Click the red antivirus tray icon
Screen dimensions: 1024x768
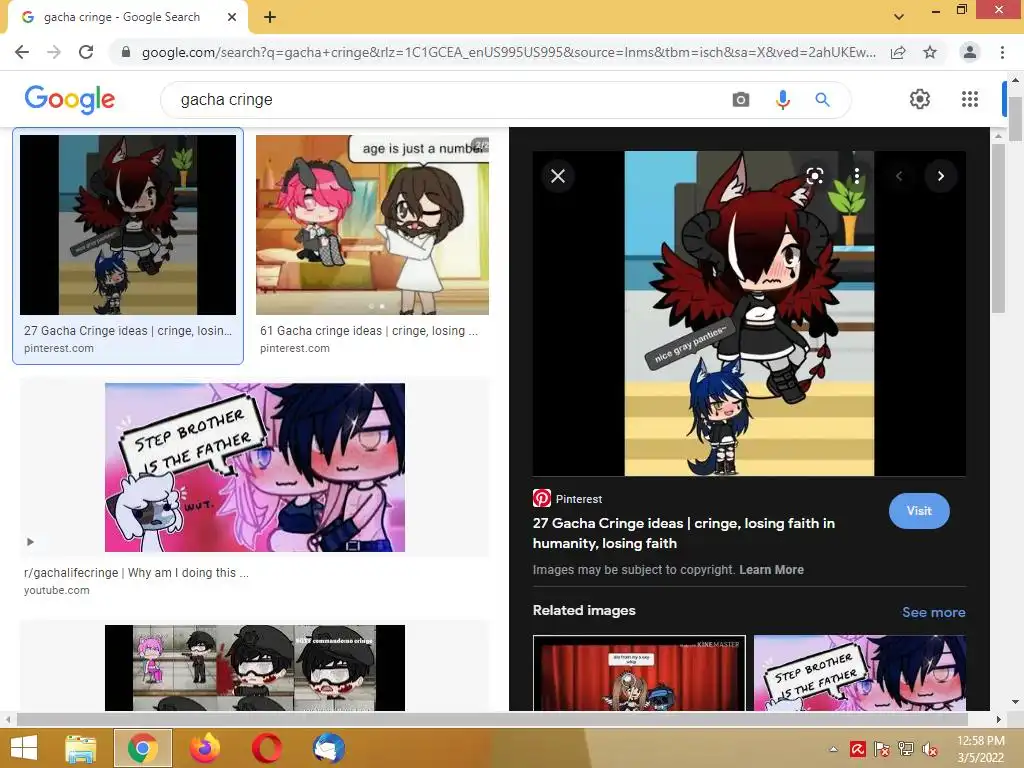[857, 749]
